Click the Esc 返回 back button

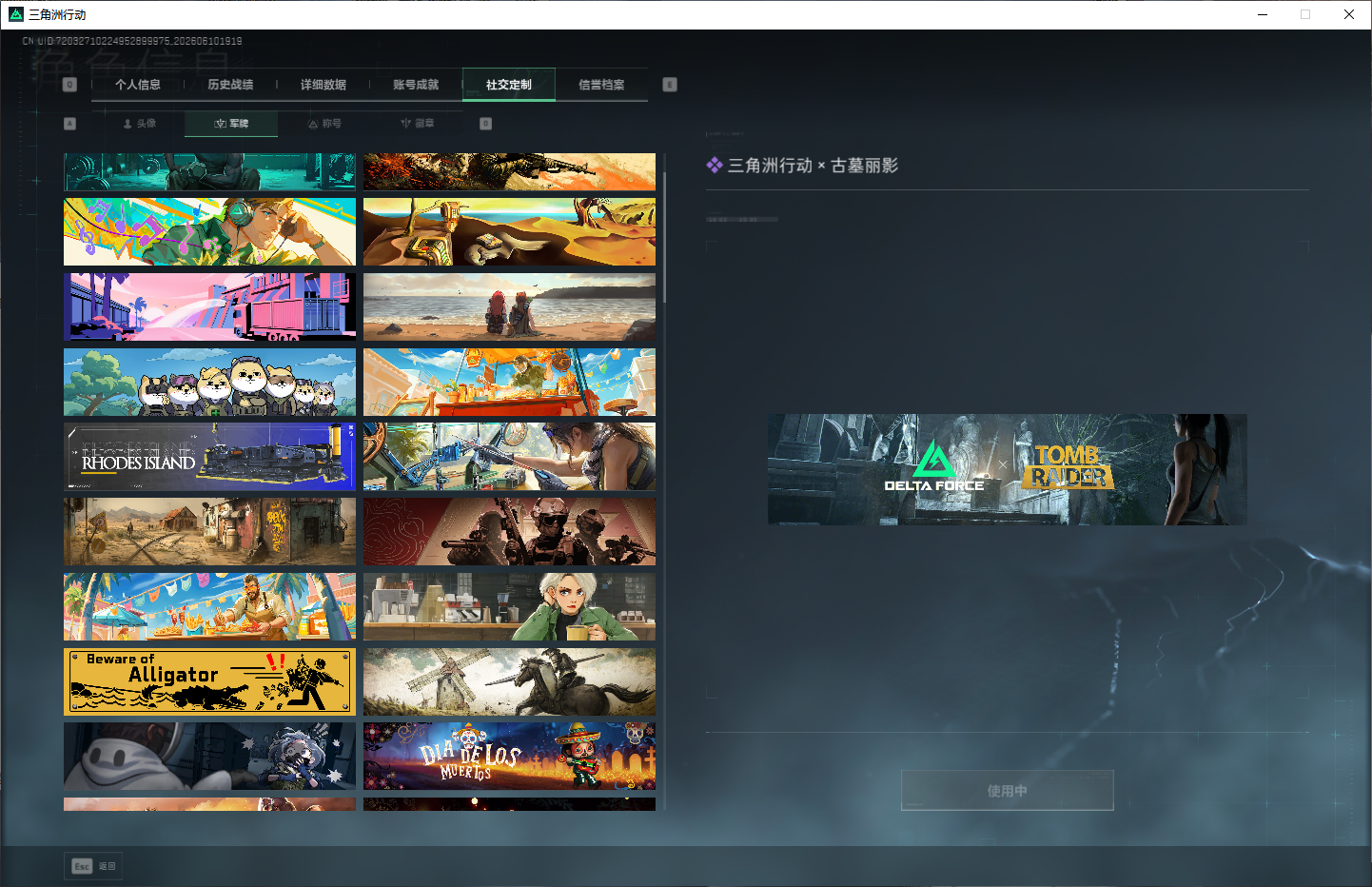(x=94, y=866)
